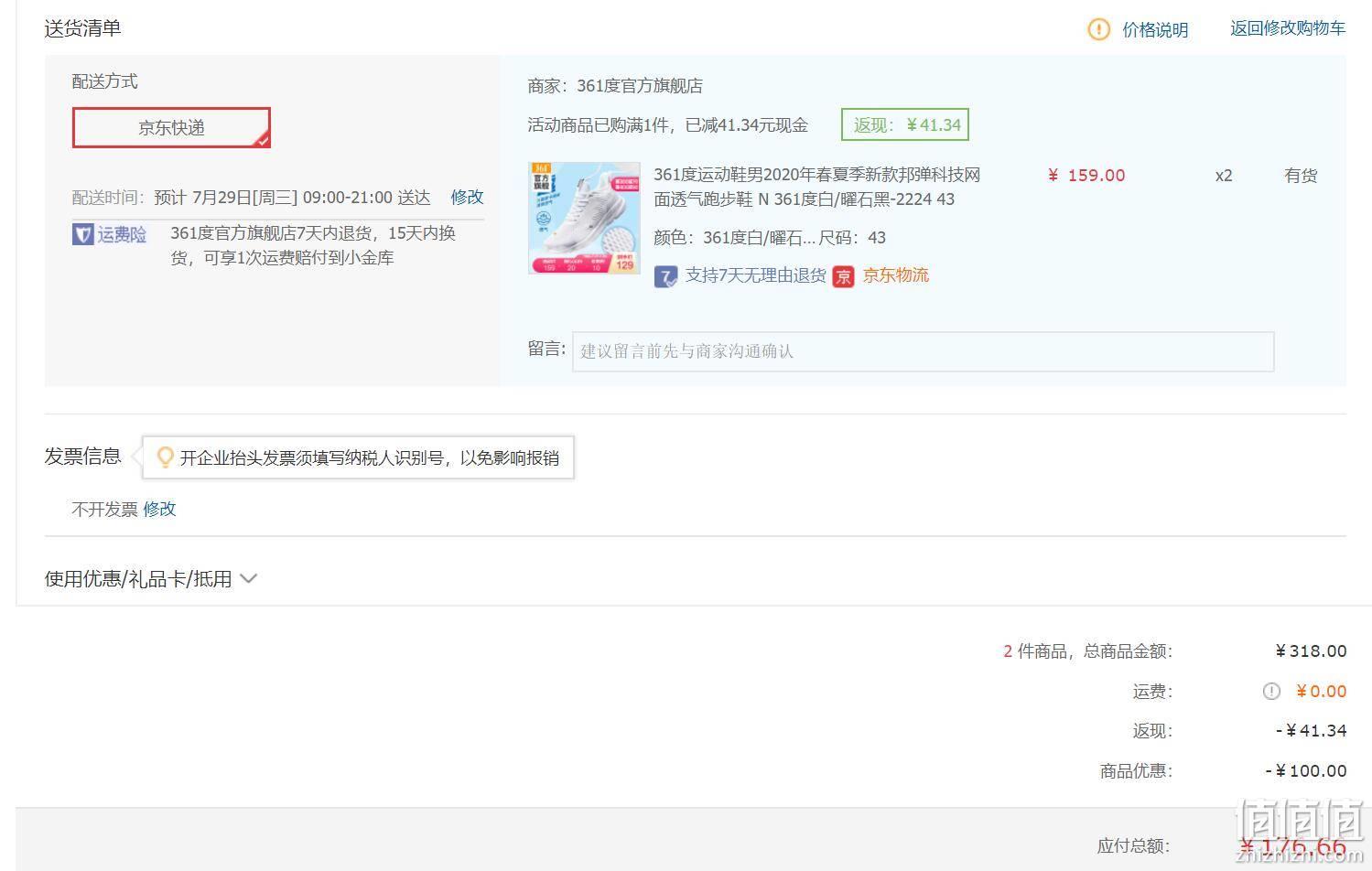Click the 返现 ¥41.34 cashback tag

[x=905, y=124]
